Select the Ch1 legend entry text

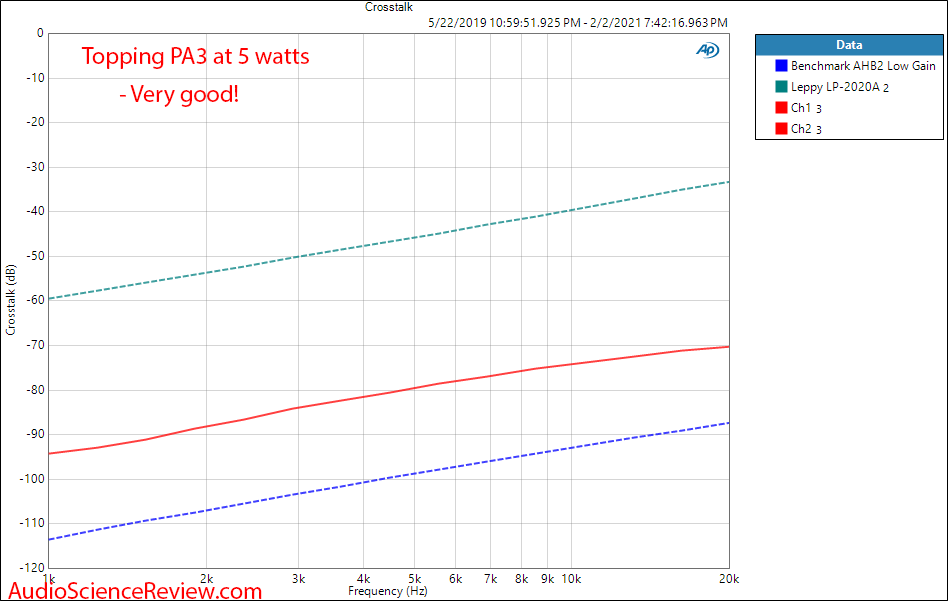coord(806,108)
